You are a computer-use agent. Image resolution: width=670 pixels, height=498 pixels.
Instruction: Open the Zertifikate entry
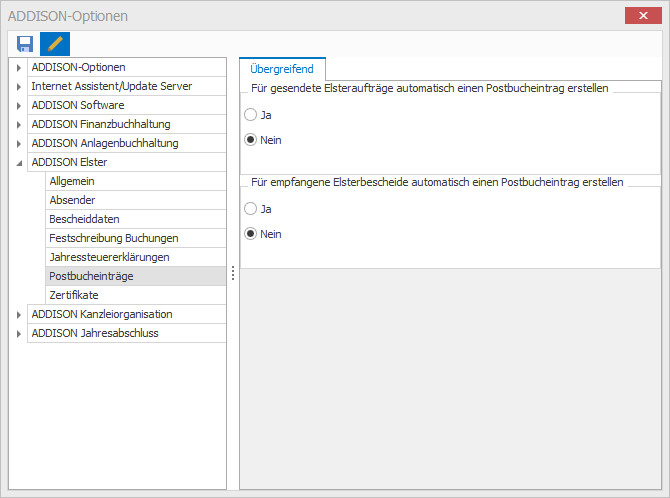[135, 295]
